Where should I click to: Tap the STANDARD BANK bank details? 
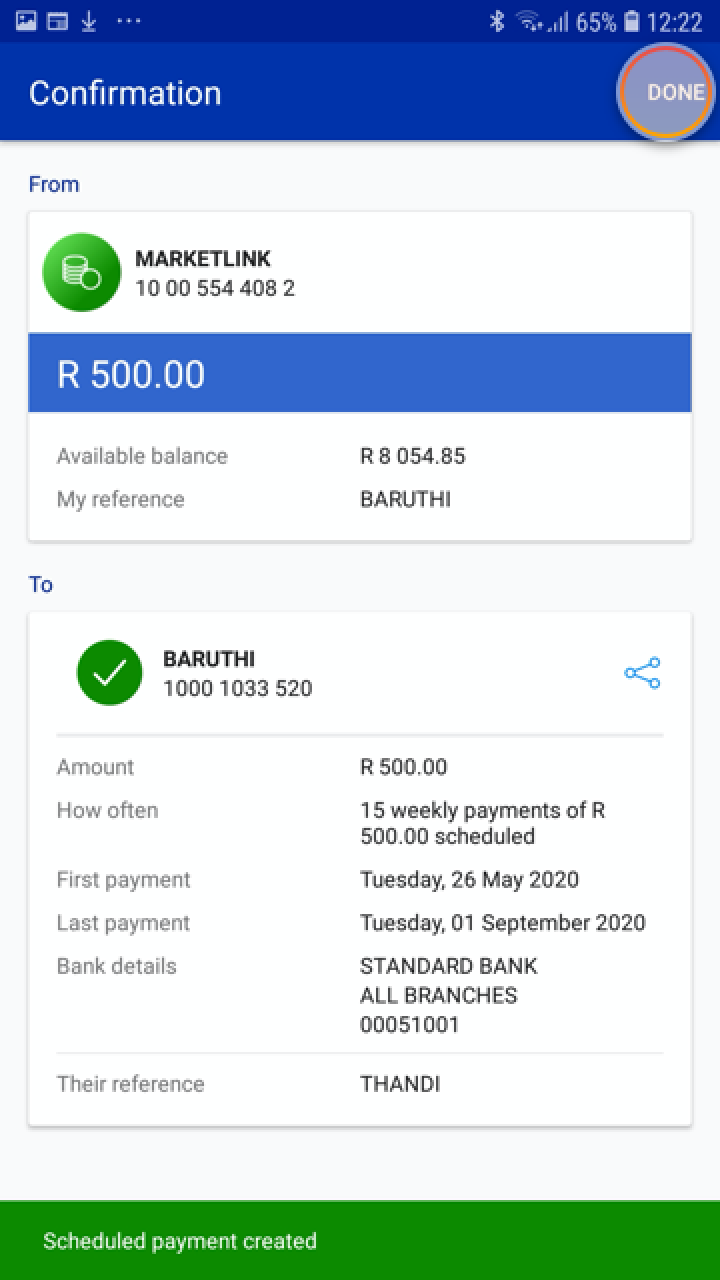(x=448, y=966)
